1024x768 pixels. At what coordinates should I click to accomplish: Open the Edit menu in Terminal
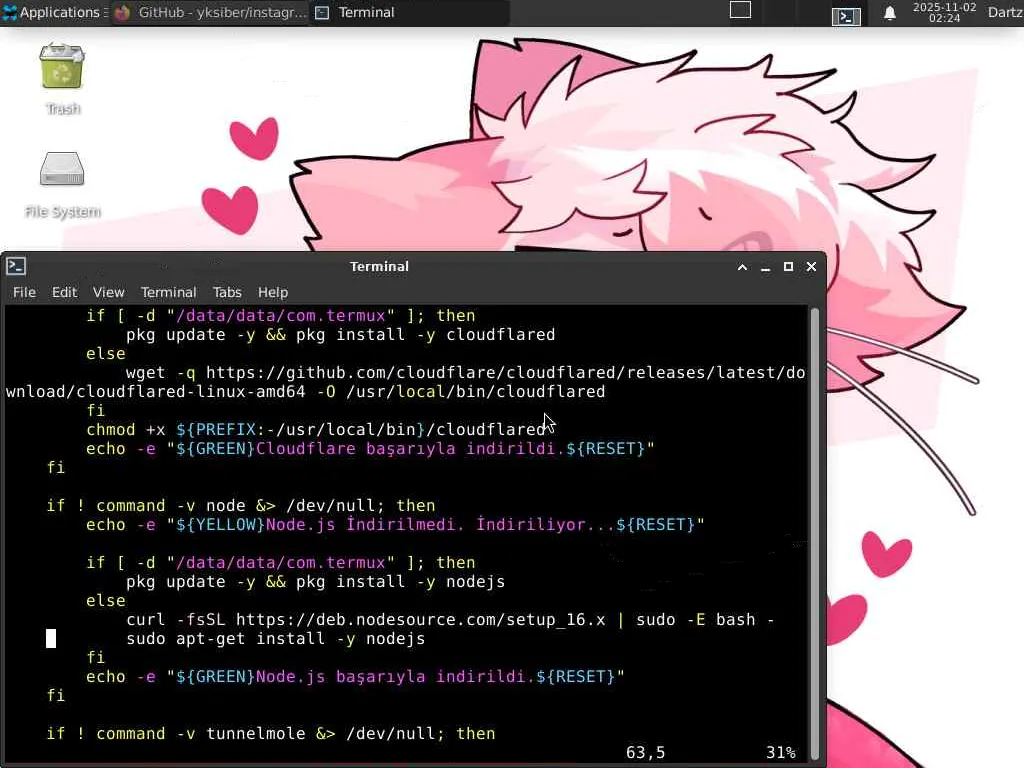64,292
